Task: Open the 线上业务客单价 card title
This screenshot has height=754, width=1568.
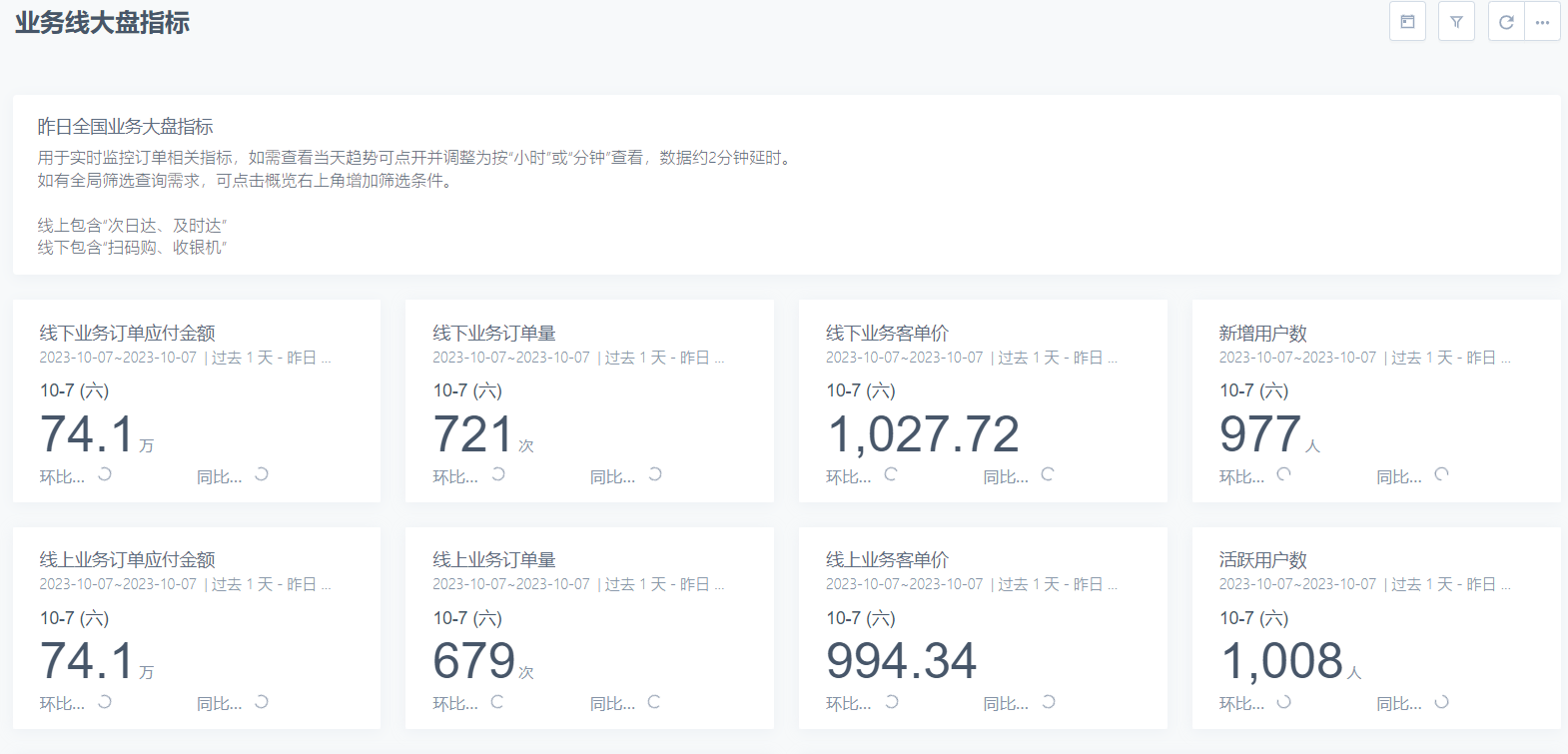Action: click(x=887, y=560)
